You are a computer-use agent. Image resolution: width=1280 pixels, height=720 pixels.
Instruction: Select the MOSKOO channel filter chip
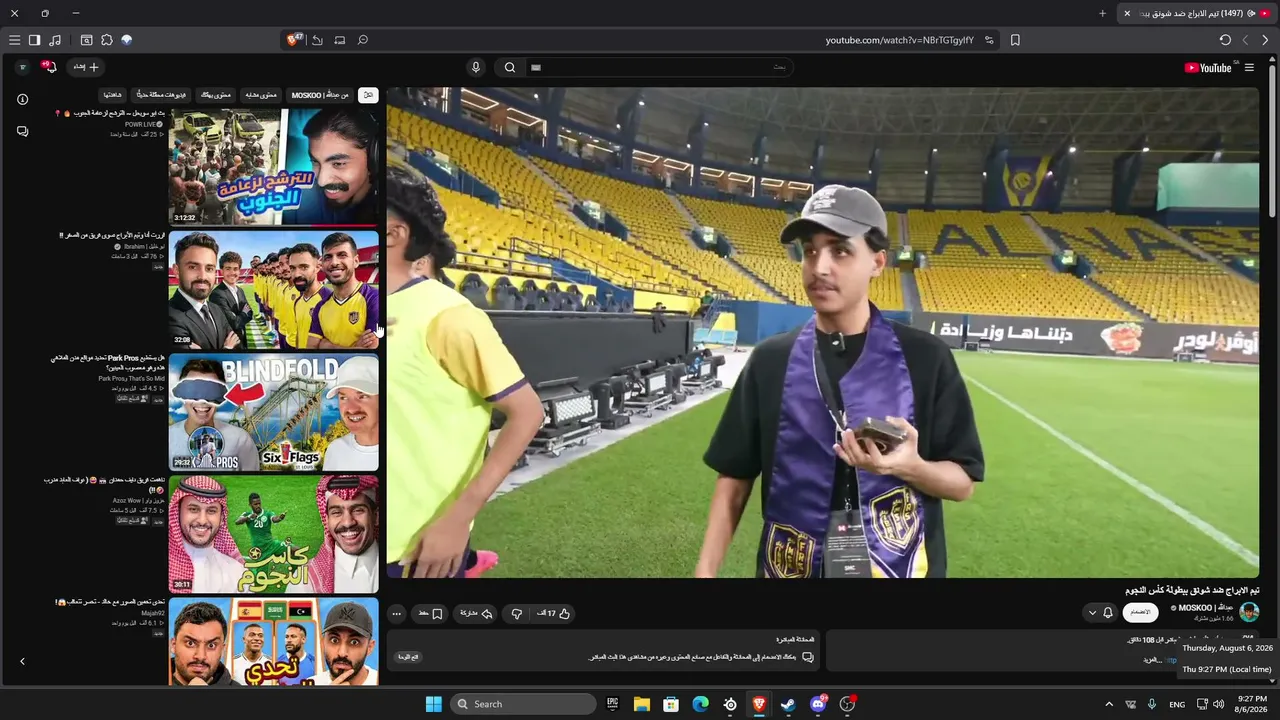coord(320,95)
